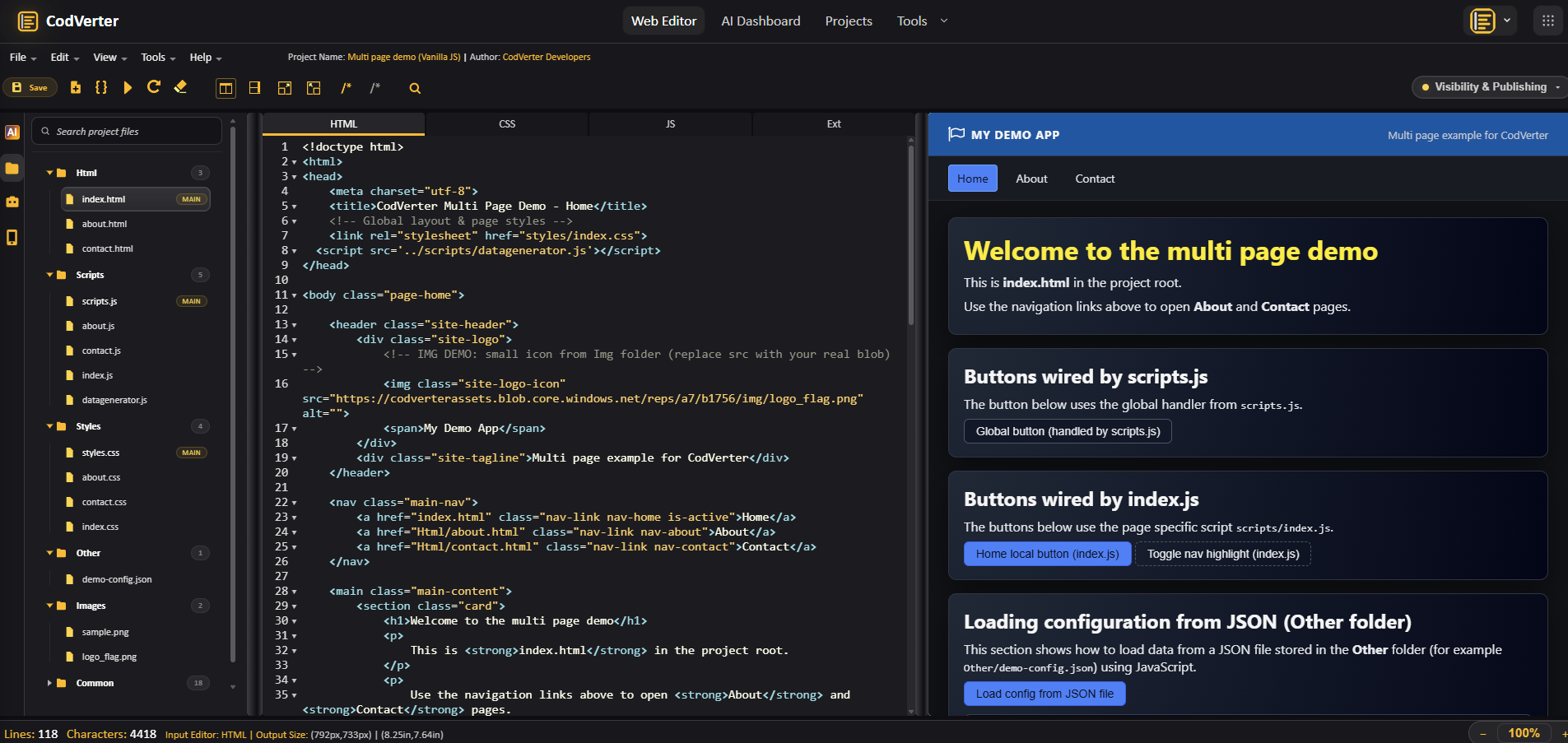The image size is (1568, 743).
Task: Click Load config from JSON file button
Action: coord(1045,694)
